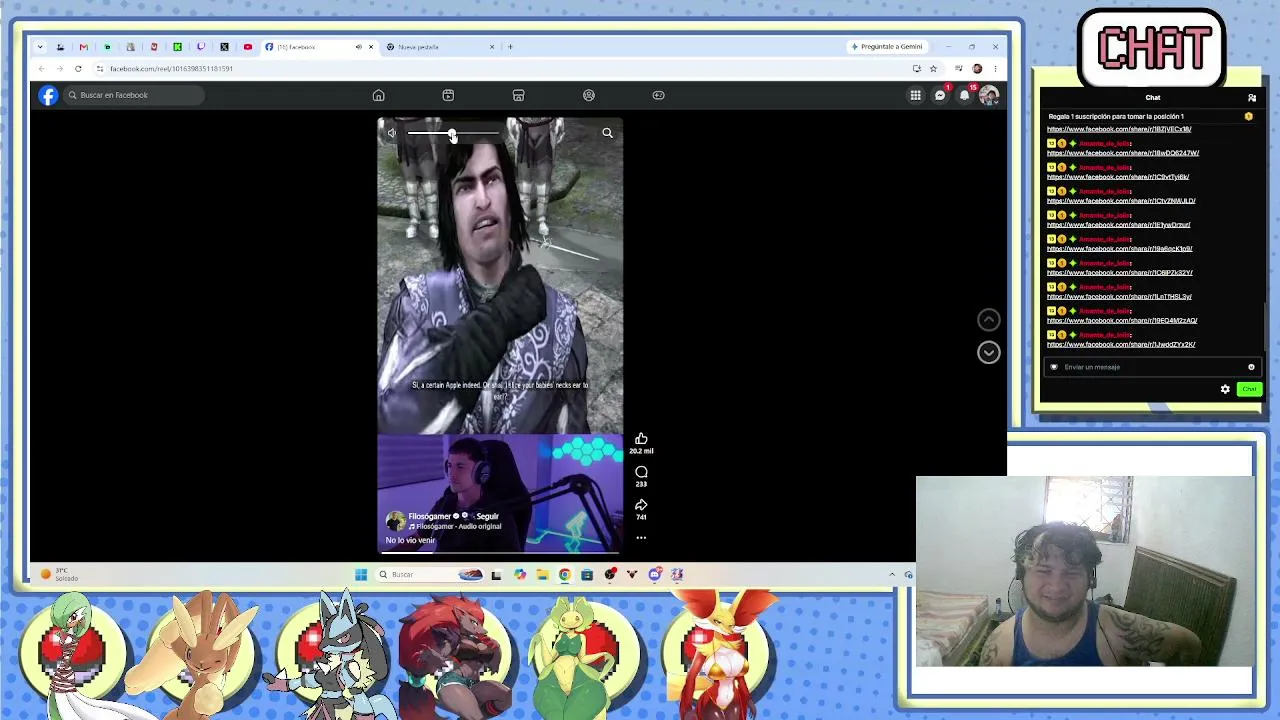The height and width of the screenshot is (720, 1280).
Task: Click the browser address bar URL
Action: tap(171, 69)
